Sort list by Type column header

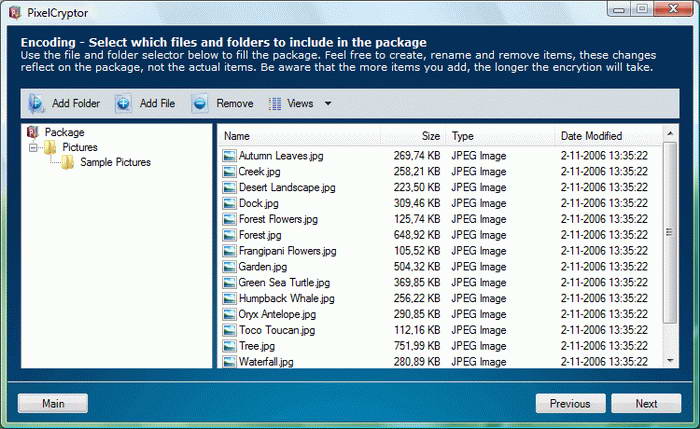coord(500,136)
